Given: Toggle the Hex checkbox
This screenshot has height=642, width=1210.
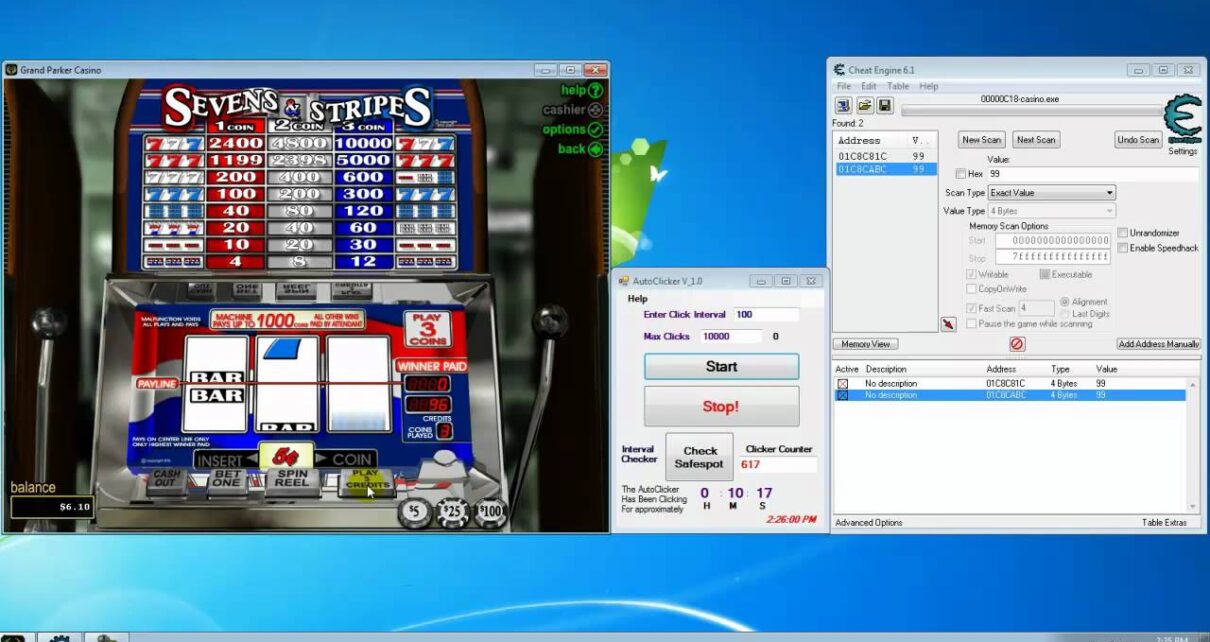Looking at the screenshot, I should [x=961, y=174].
